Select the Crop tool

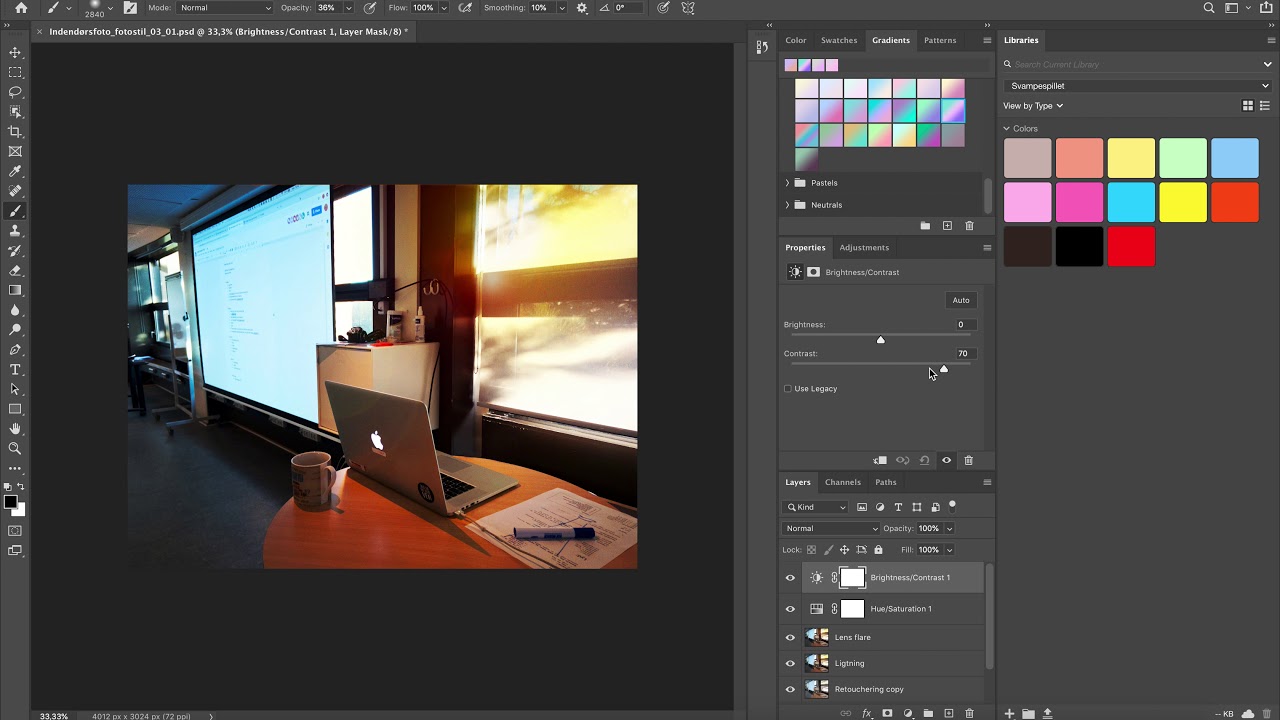point(15,132)
